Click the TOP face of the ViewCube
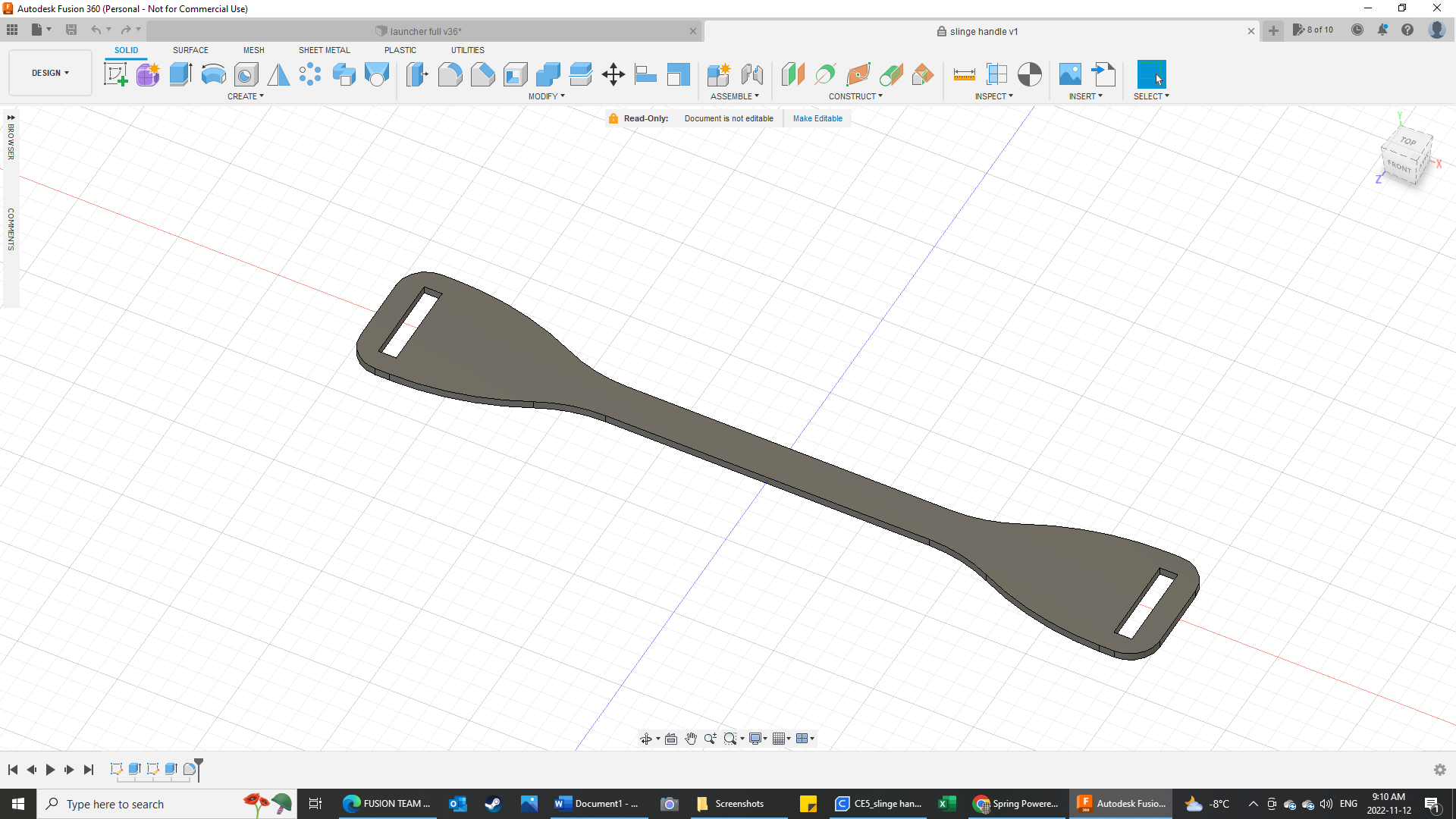Image resolution: width=1456 pixels, height=819 pixels. click(1407, 142)
